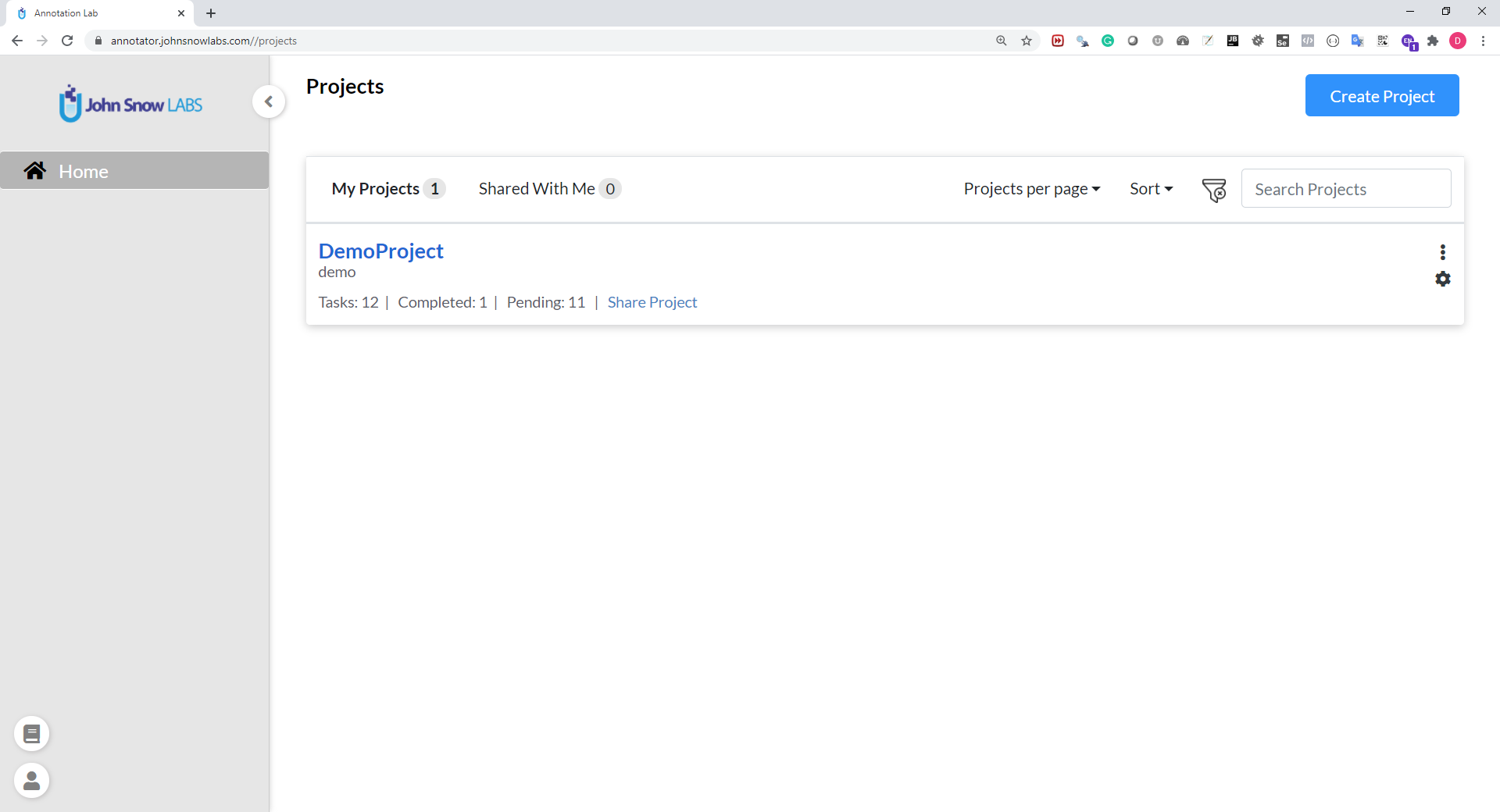The width and height of the screenshot is (1500, 812).
Task: Open the three-dot menu for DemoProject
Action: (x=1443, y=252)
